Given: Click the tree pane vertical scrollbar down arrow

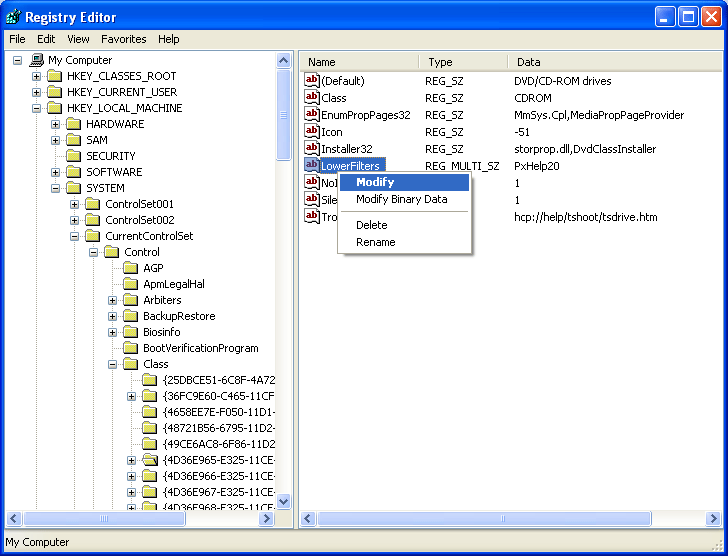Looking at the screenshot, I should (x=283, y=501).
